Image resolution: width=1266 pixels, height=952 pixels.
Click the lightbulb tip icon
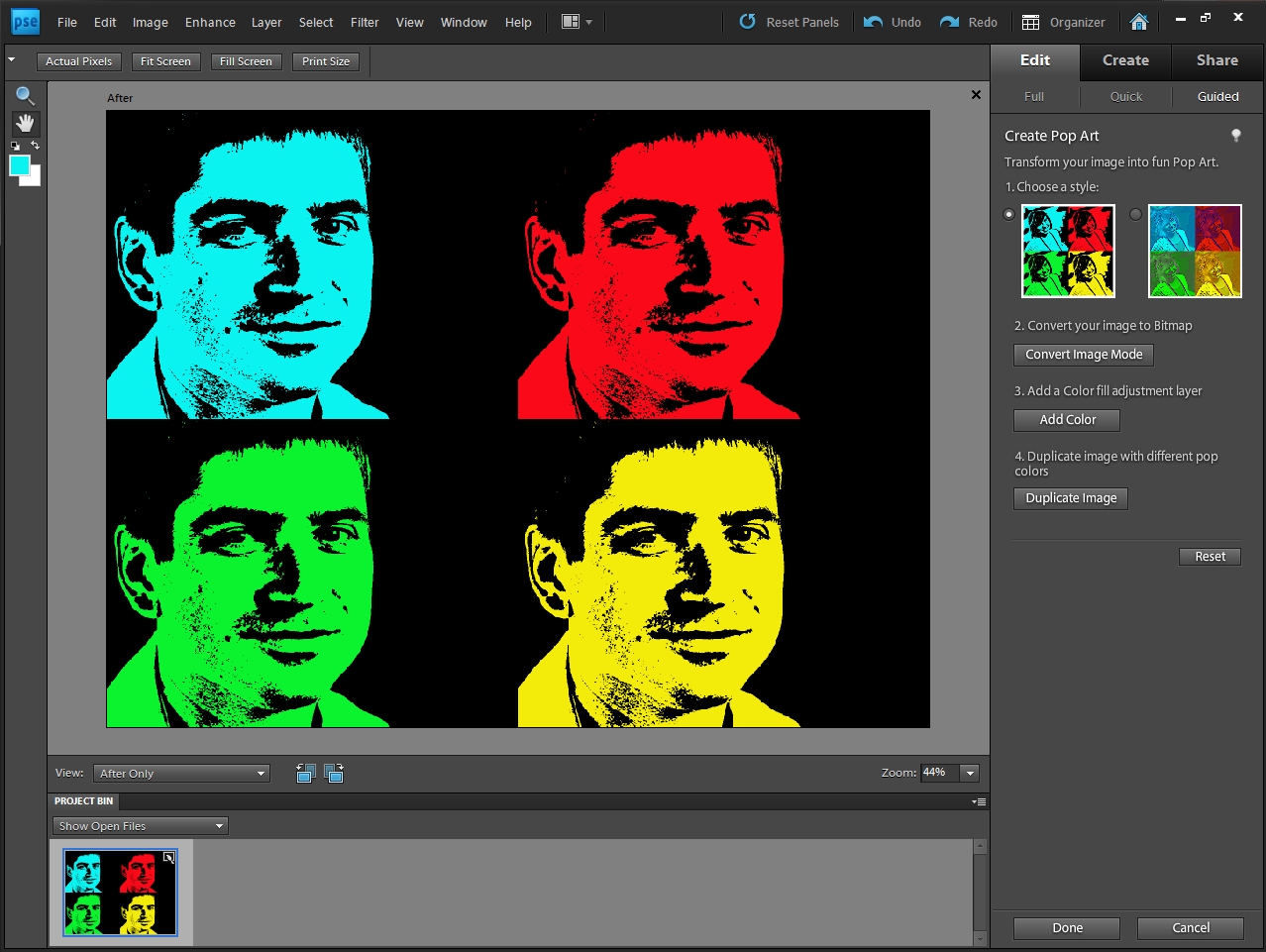pyautogui.click(x=1235, y=136)
